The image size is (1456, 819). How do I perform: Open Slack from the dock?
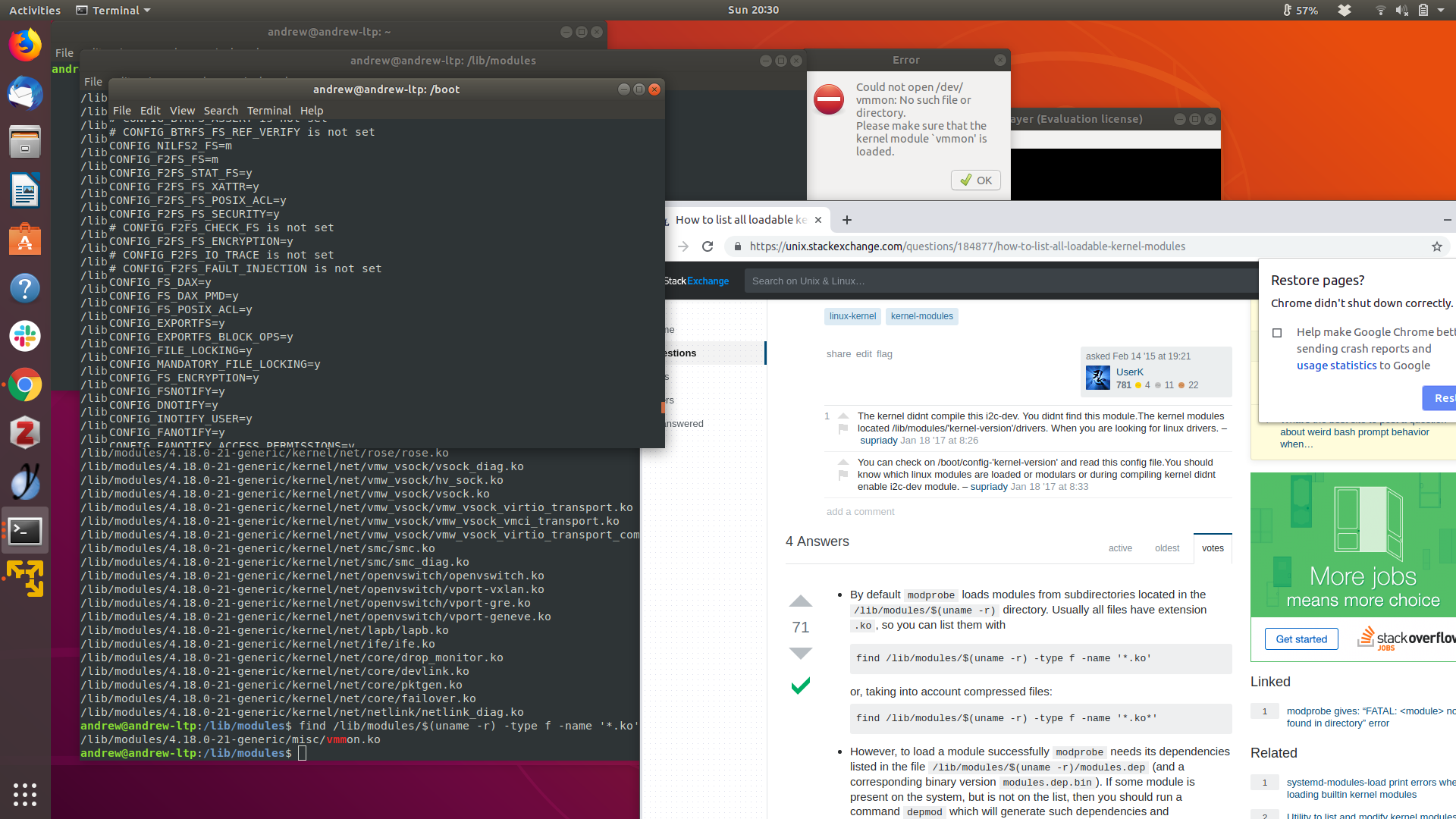pyautogui.click(x=25, y=336)
